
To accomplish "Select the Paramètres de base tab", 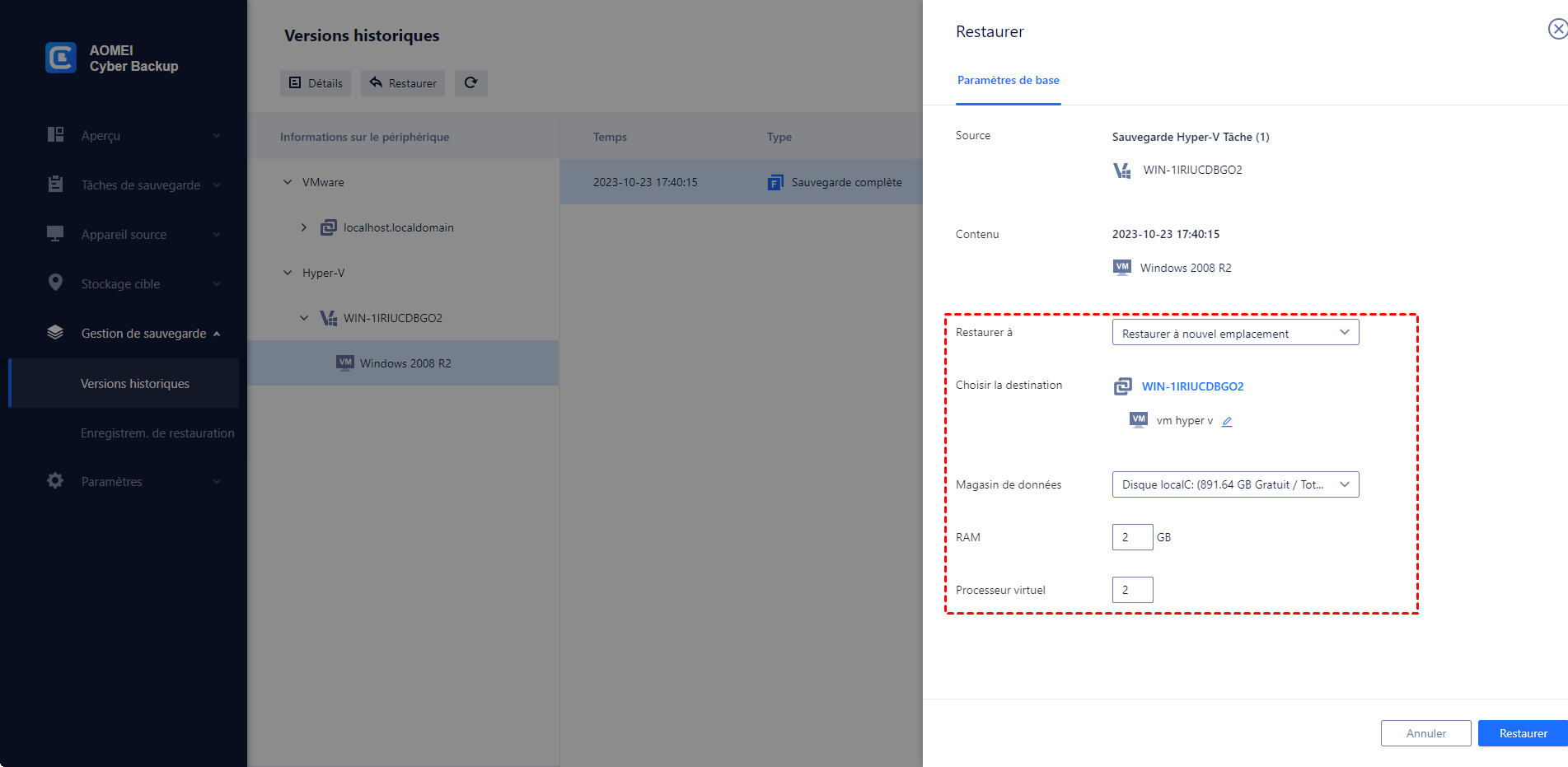I will (1008, 81).
